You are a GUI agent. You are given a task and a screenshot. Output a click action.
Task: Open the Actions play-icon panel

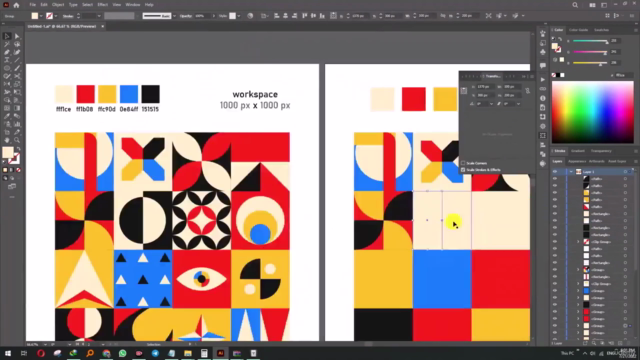coord(542,80)
